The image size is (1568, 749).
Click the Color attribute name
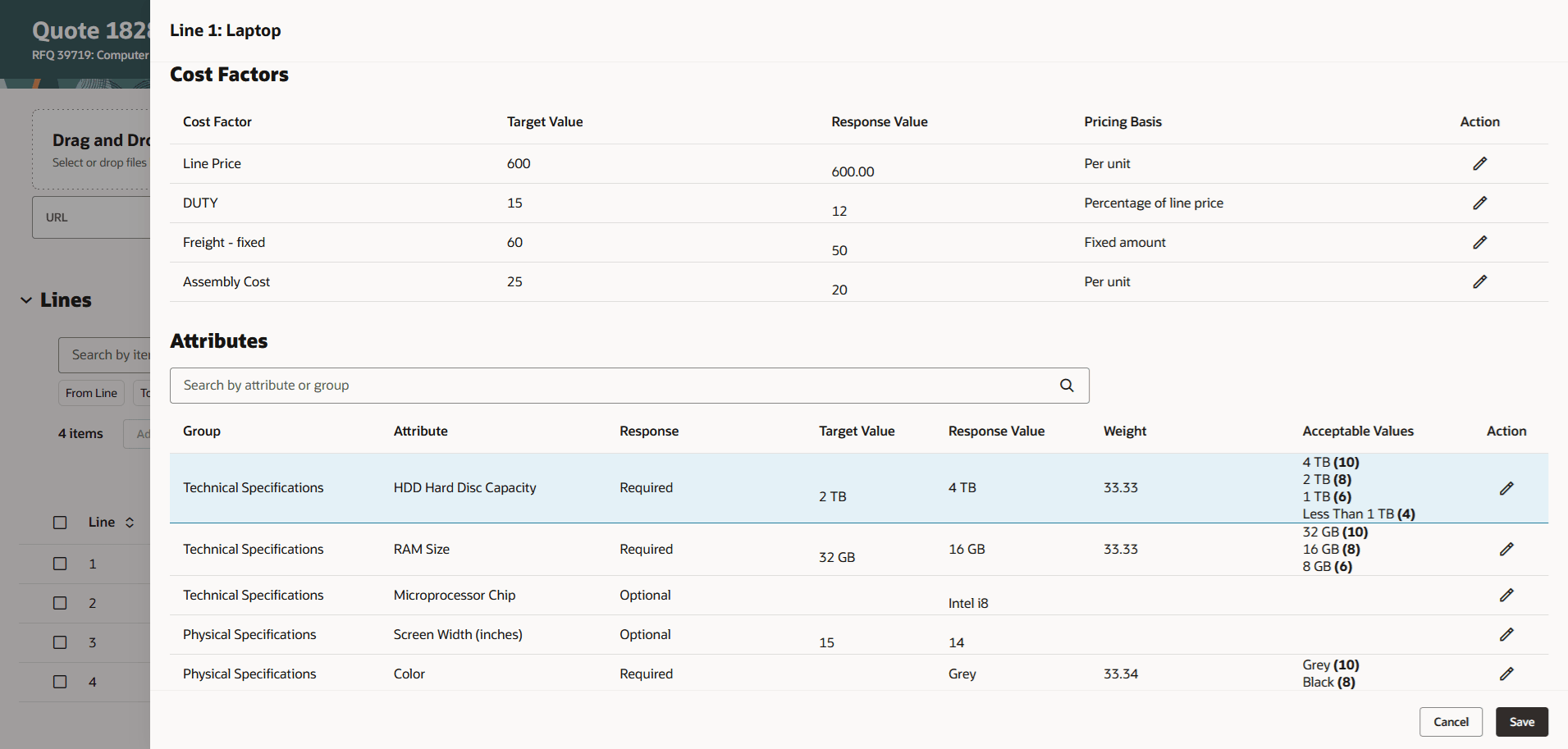(x=409, y=674)
